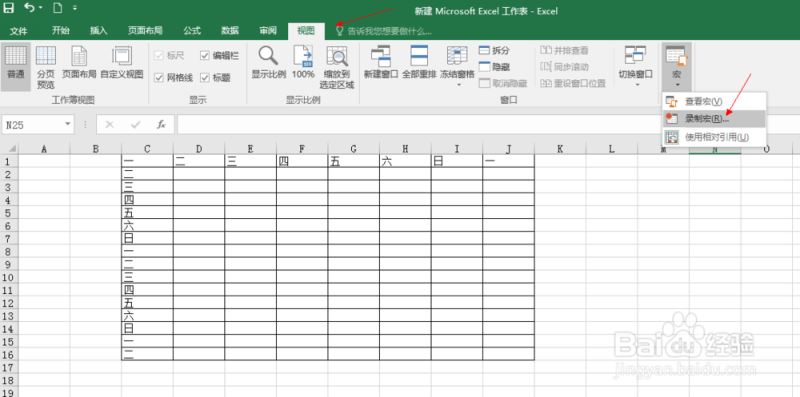Click cell C13 containing 六

(x=147, y=315)
